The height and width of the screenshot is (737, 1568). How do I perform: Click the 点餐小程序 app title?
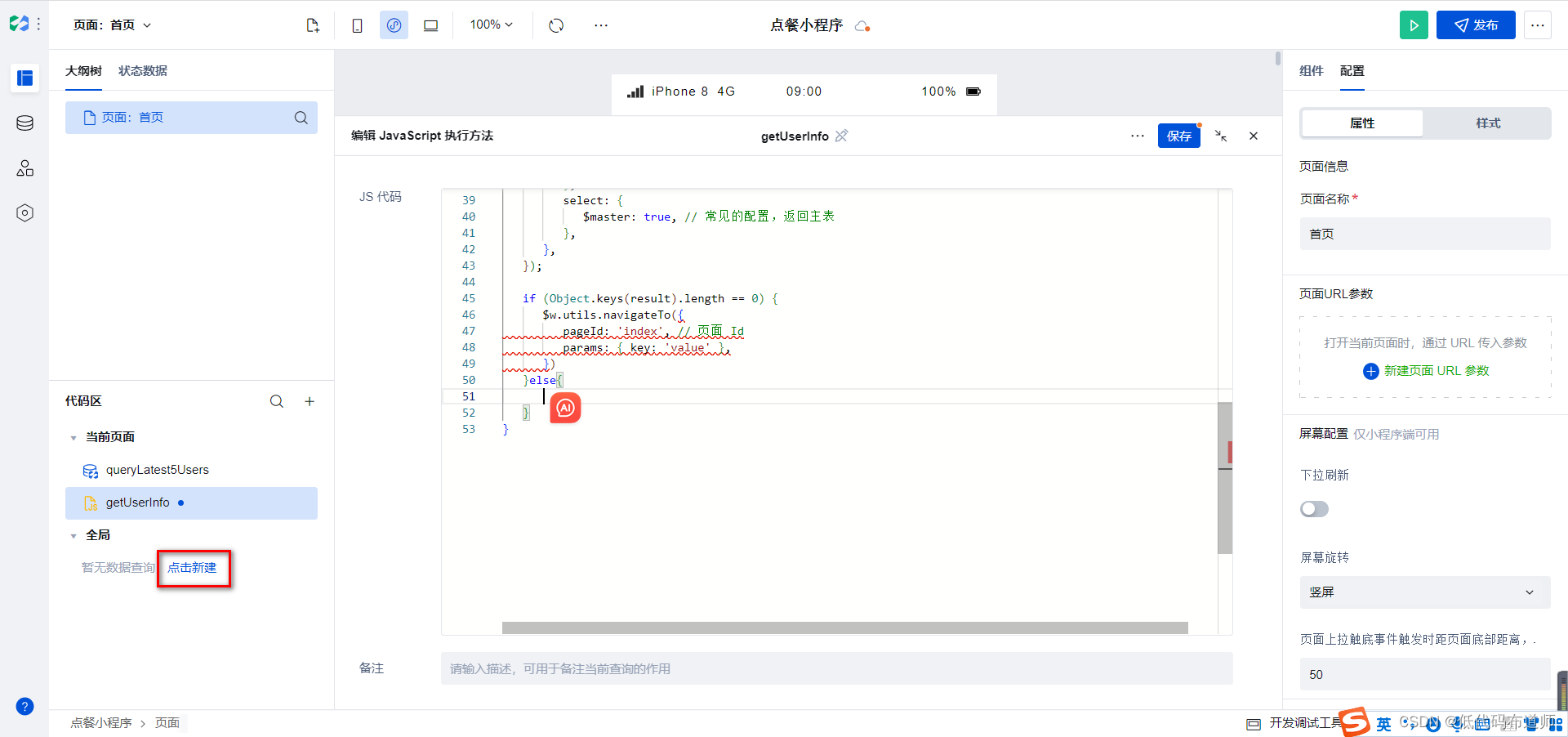coord(806,25)
